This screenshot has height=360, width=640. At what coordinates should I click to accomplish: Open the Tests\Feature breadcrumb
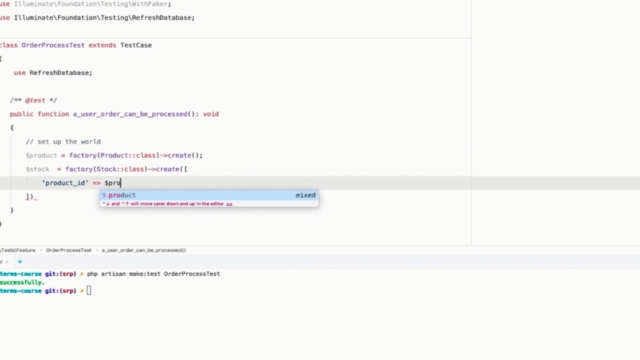pos(18,250)
